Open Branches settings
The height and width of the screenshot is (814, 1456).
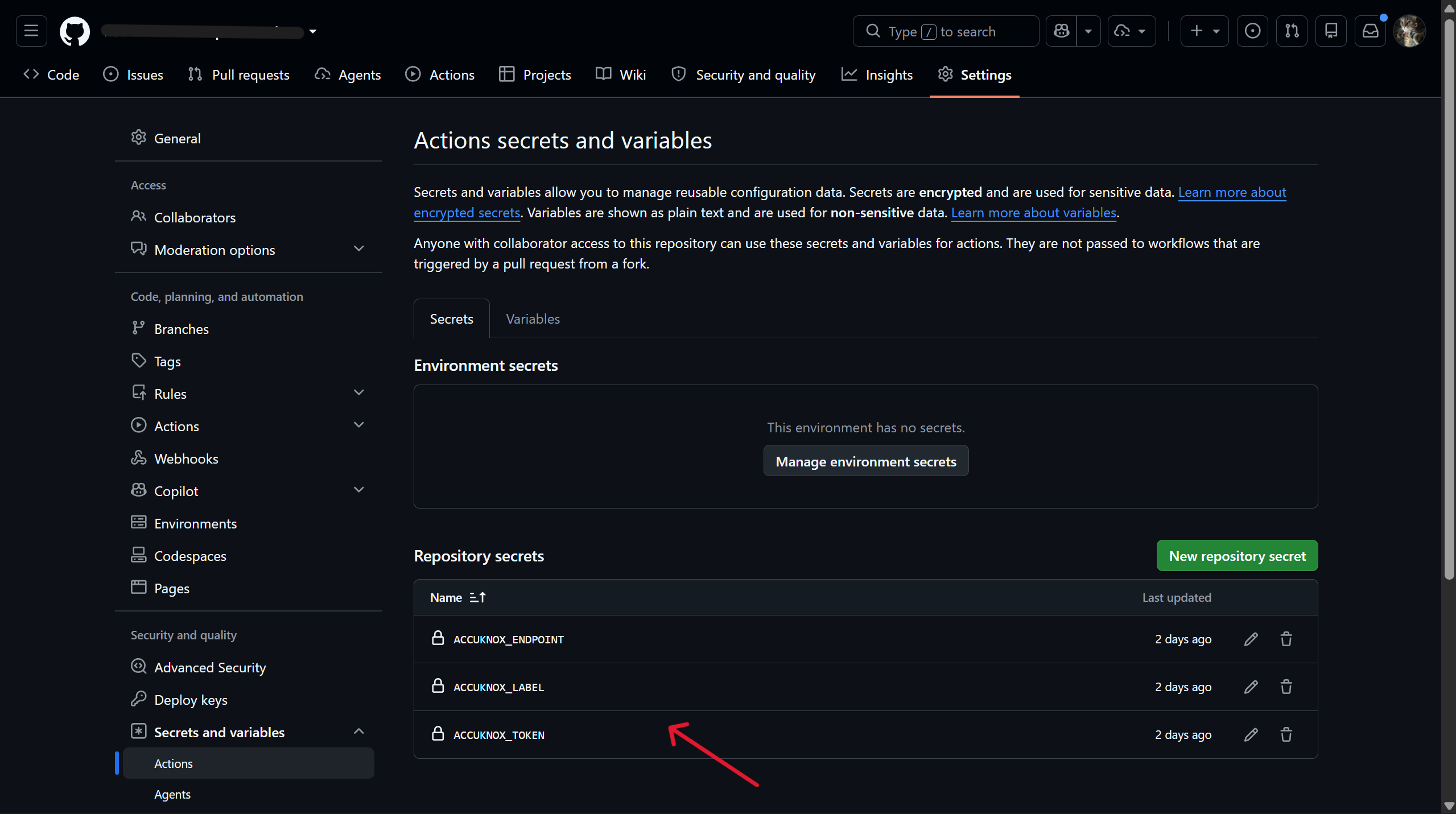pyautogui.click(x=248, y=329)
